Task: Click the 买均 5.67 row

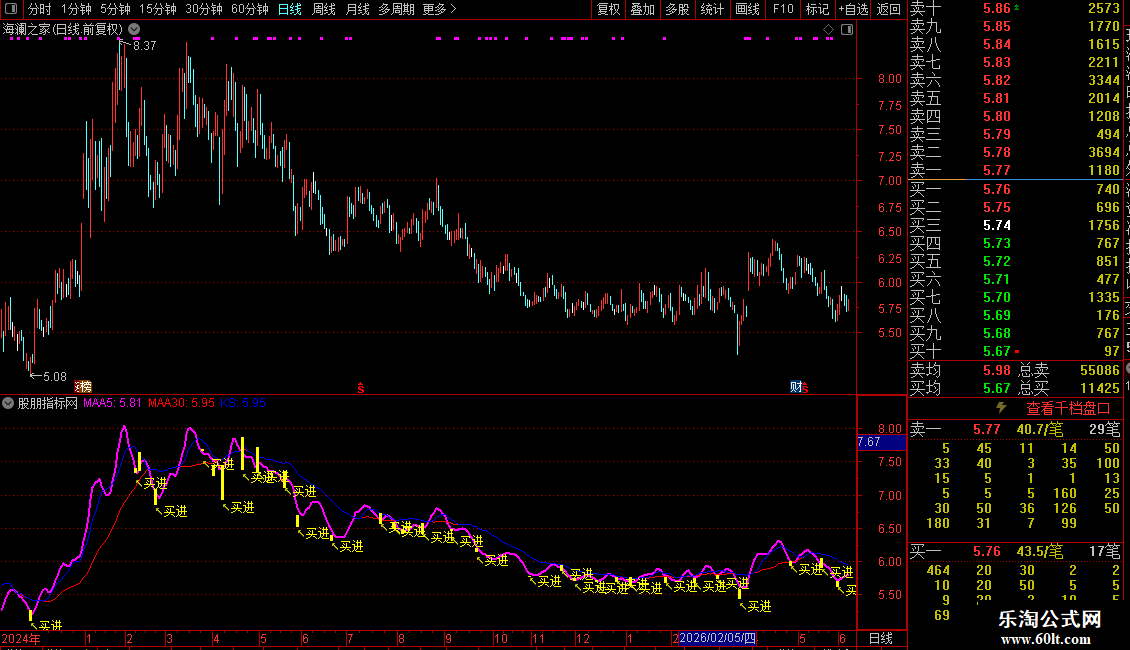Action: 961,388
